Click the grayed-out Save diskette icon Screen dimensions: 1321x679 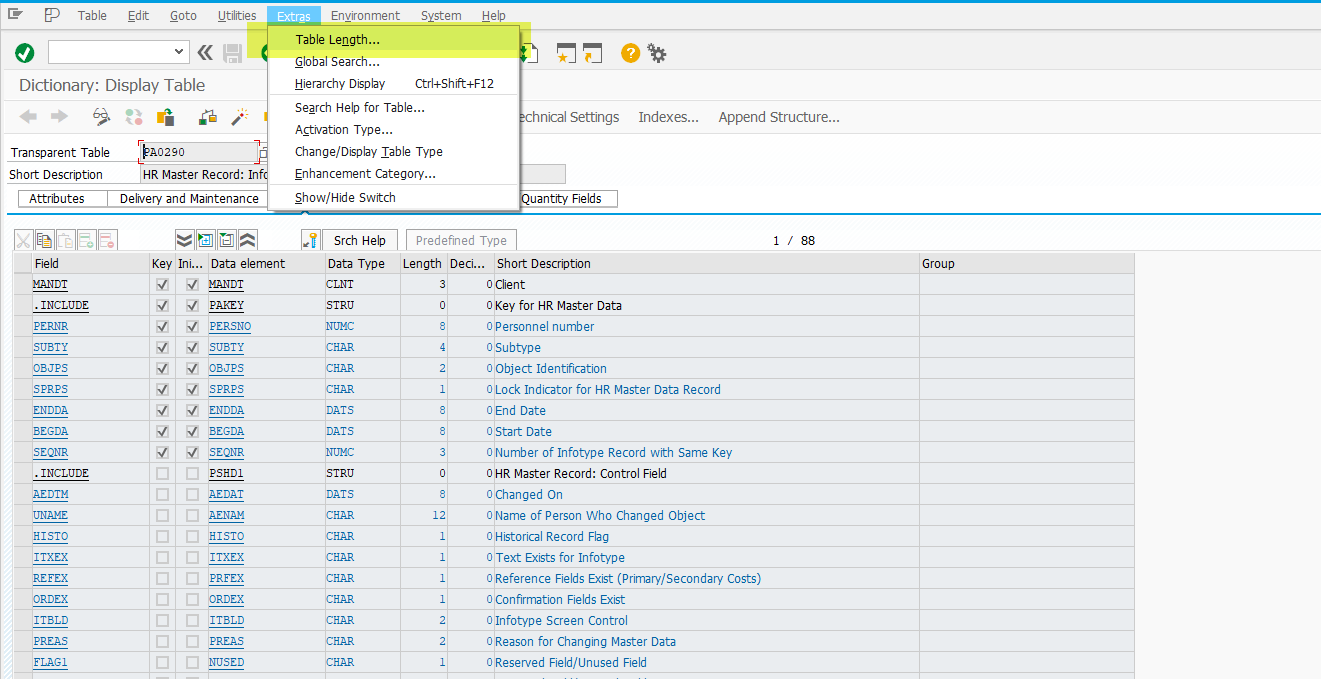point(233,53)
